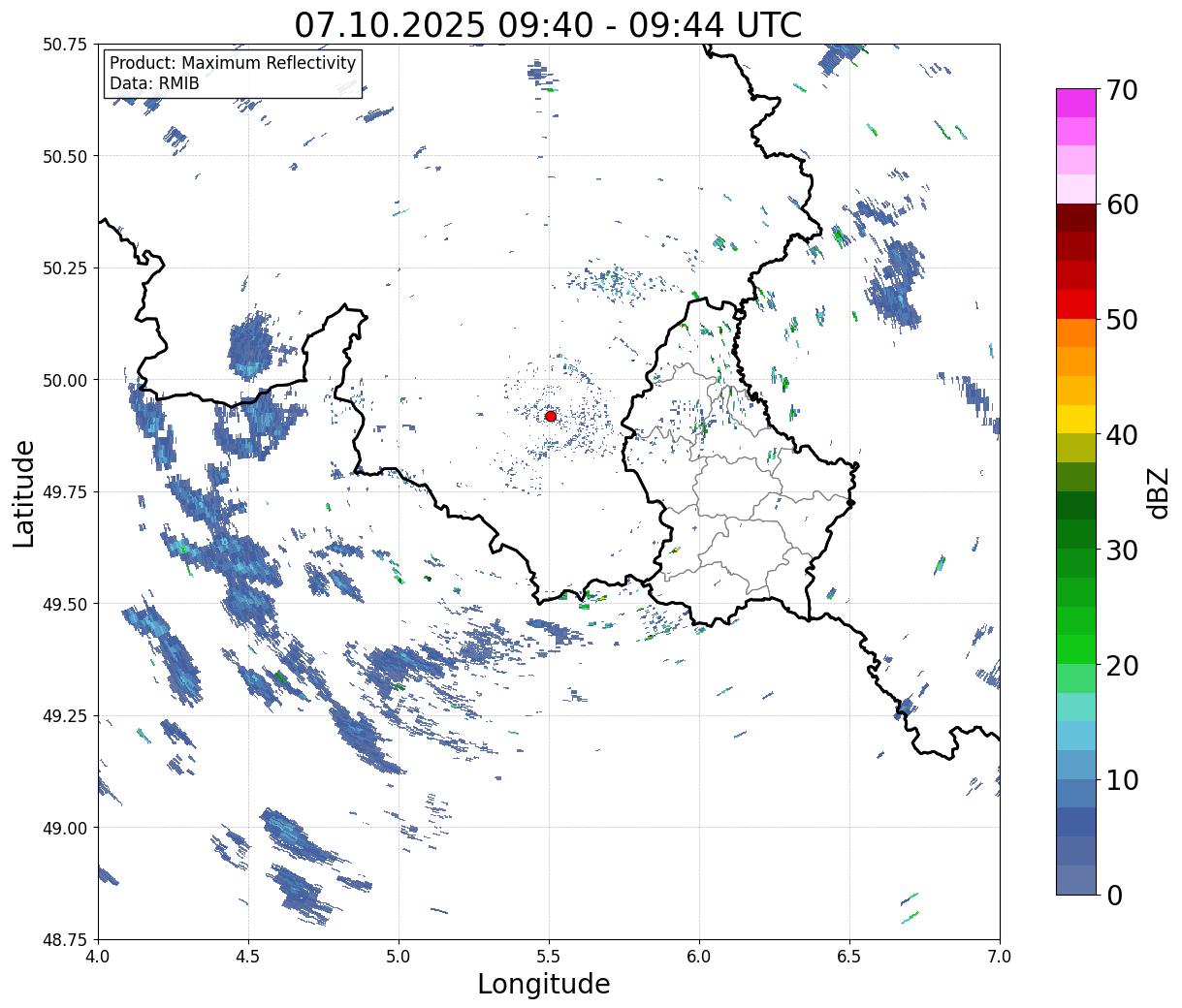This screenshot has width=1182, height=1008.
Task: Click the colorbar tick label 20
Action: click(x=1123, y=666)
